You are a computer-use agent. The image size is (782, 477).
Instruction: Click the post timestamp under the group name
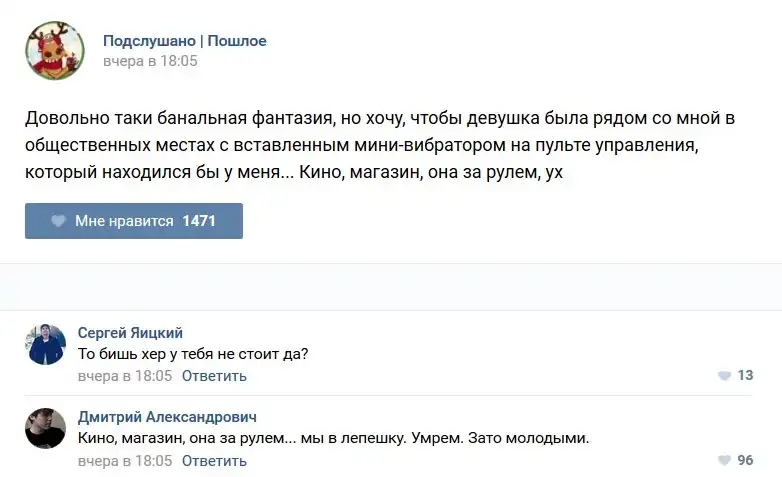pyautogui.click(x=150, y=61)
